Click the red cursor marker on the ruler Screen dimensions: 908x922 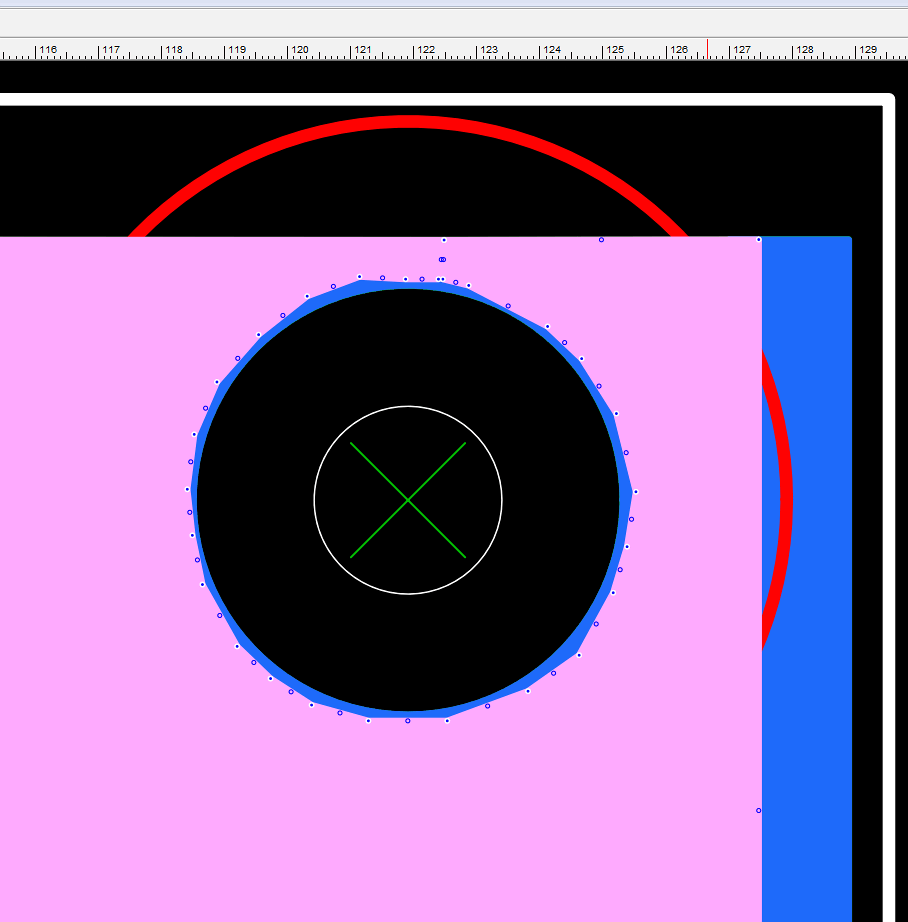[707, 49]
